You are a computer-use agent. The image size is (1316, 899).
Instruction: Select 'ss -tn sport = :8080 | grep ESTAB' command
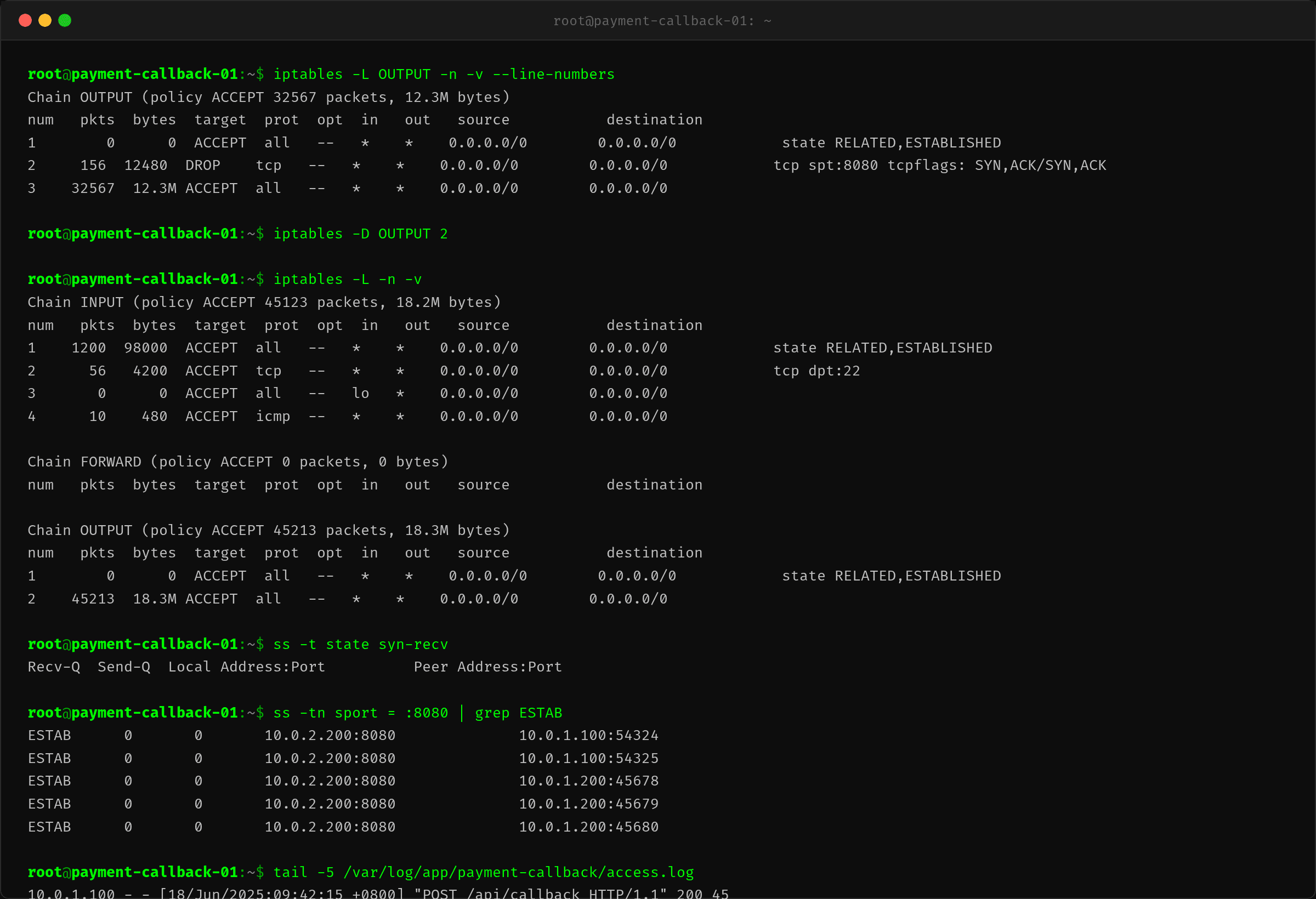[x=418, y=713]
